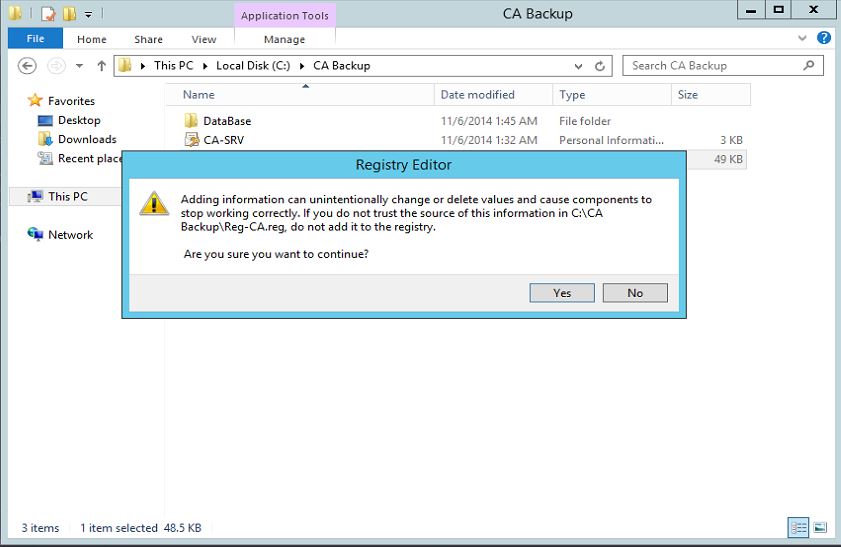Decline by clicking No in Registry Editor
841x547 pixels.
(x=635, y=293)
